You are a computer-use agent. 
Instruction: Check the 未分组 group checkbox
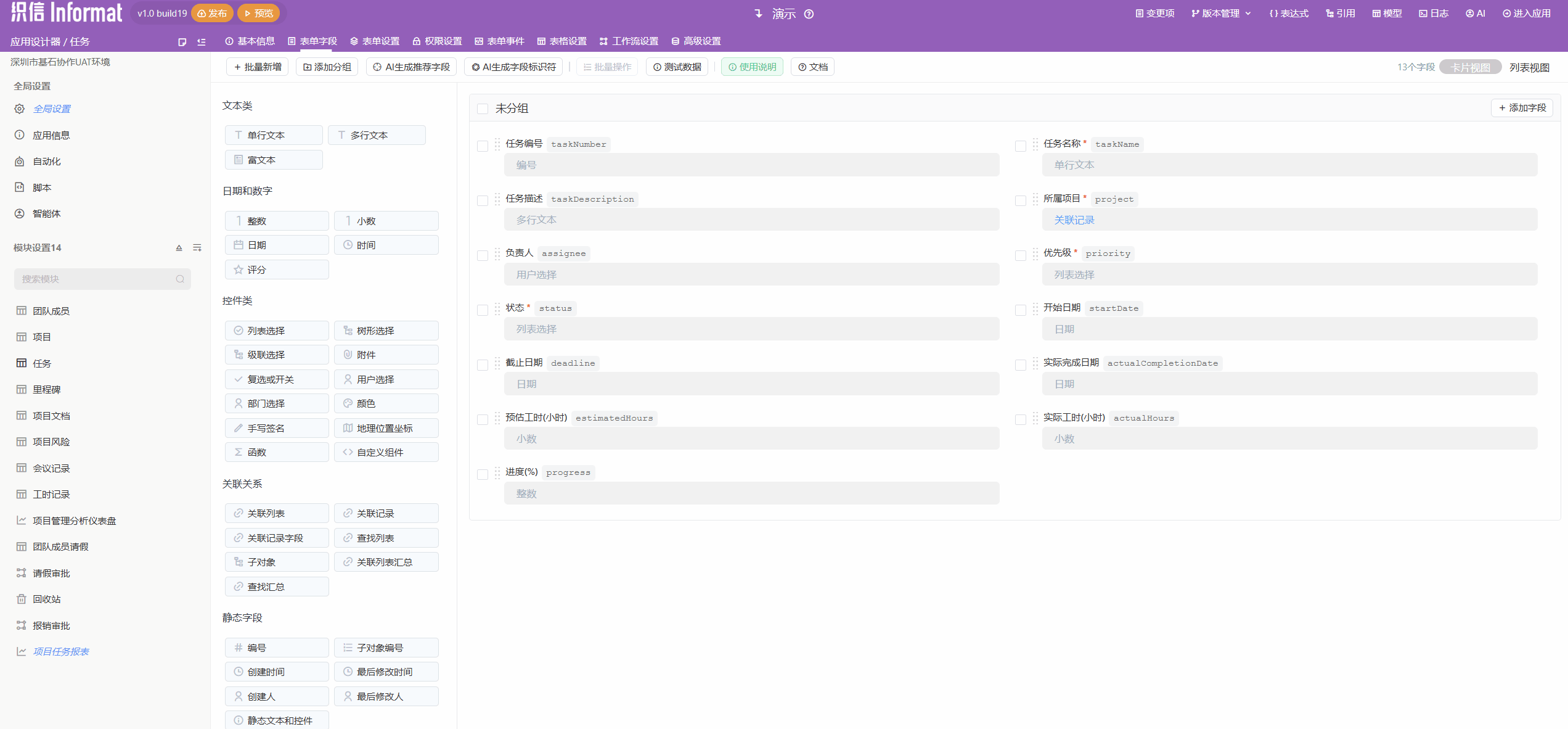click(483, 109)
